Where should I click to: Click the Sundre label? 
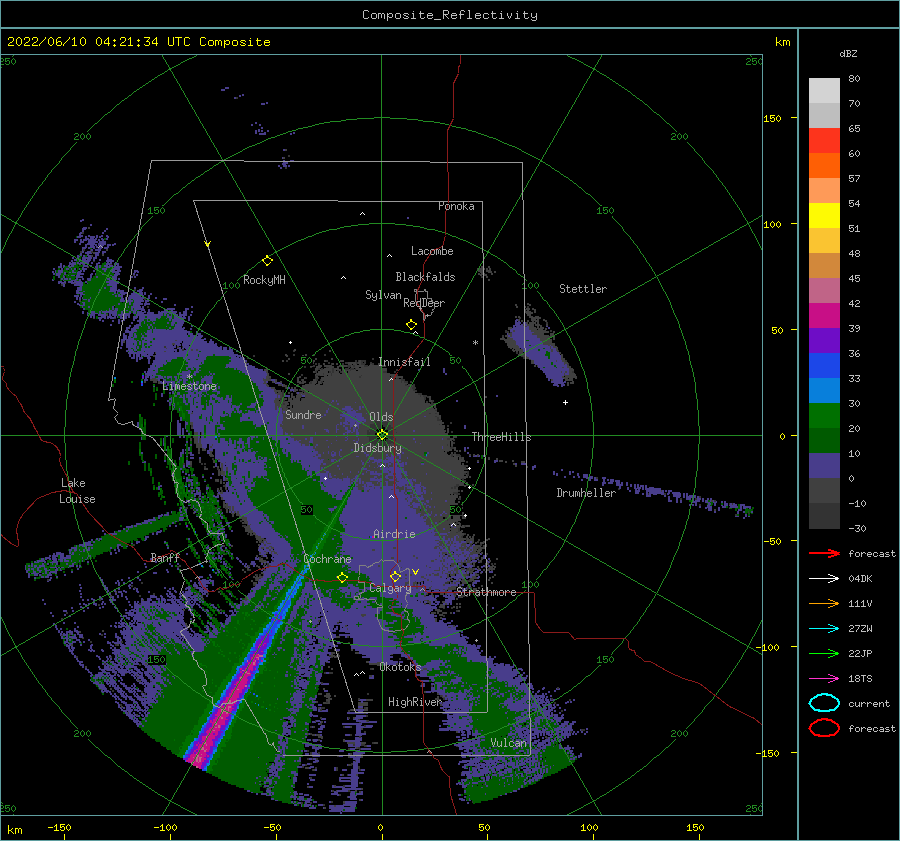303,415
